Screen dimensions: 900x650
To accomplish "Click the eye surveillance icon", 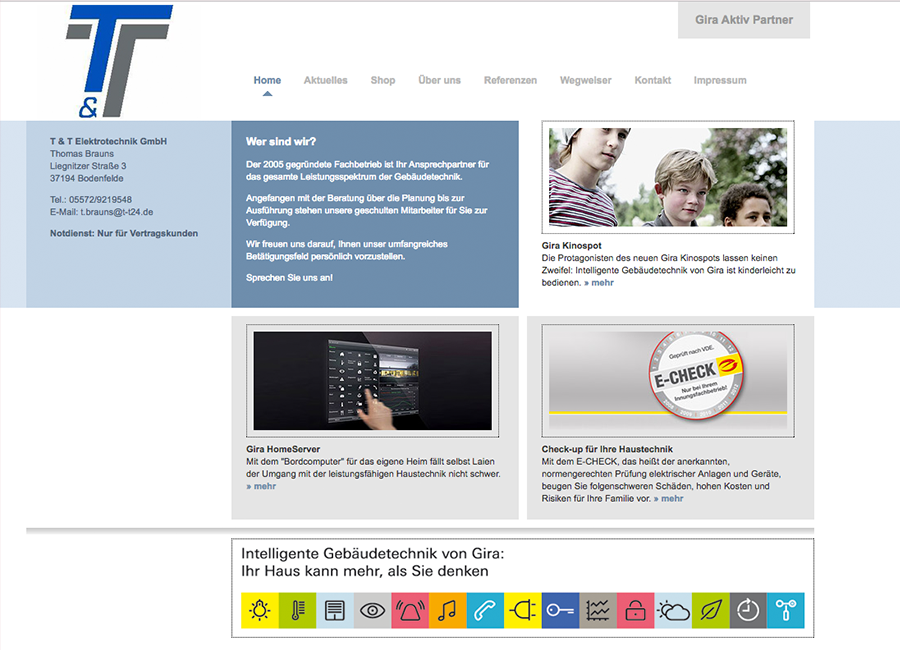I will [373, 610].
